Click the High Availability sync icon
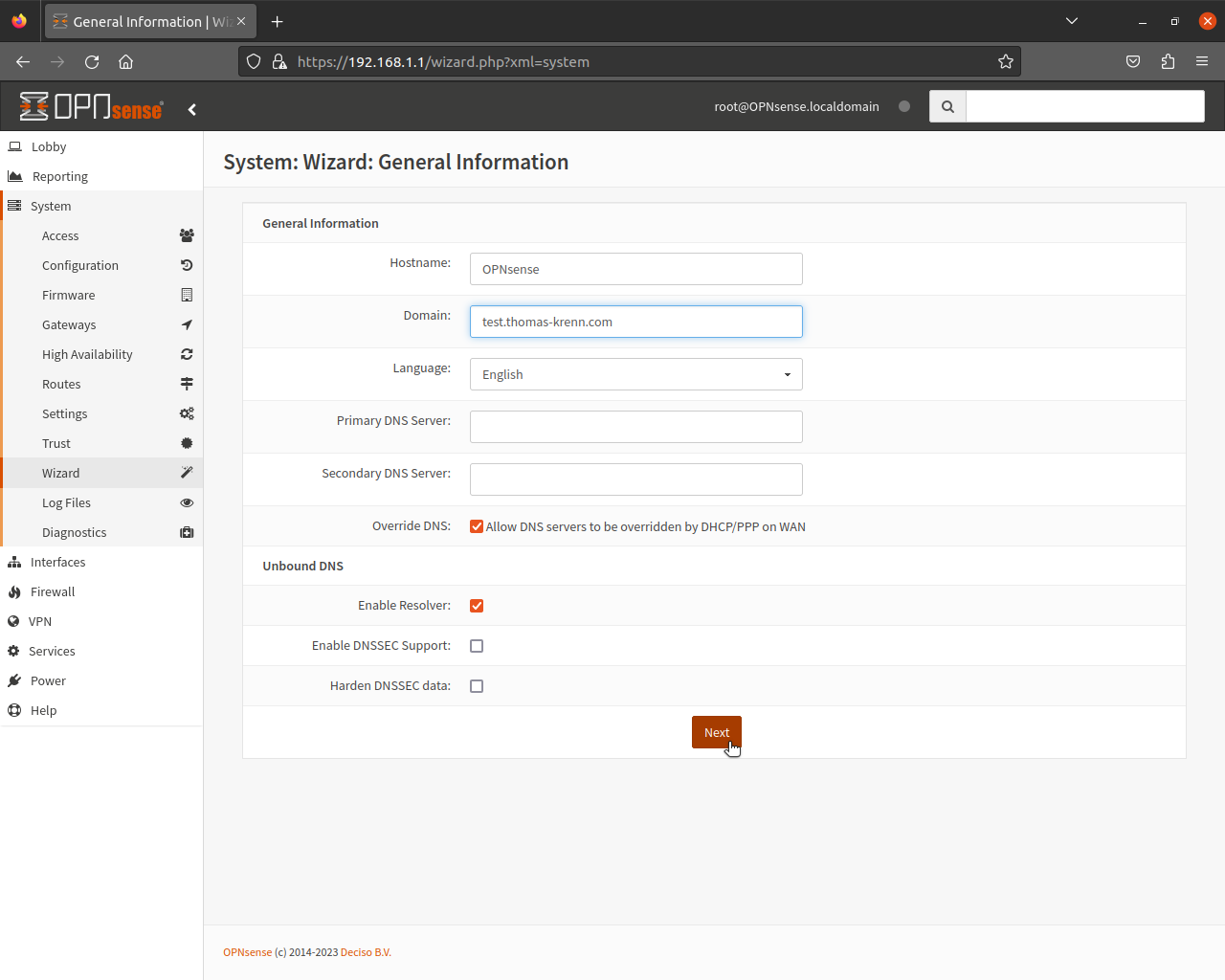Screen dimensions: 1225x980 187,354
